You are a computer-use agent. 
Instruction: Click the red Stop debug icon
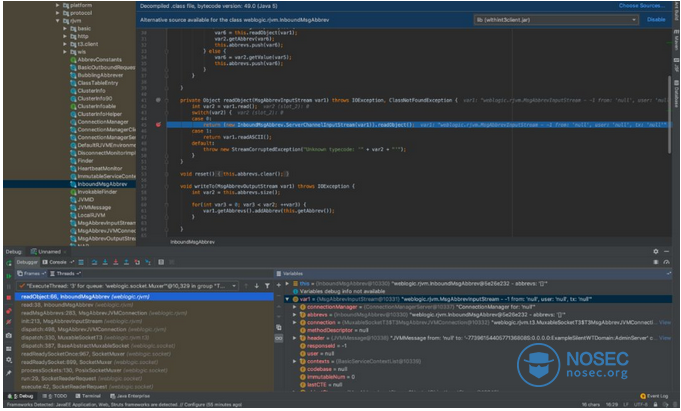pyautogui.click(x=7, y=297)
